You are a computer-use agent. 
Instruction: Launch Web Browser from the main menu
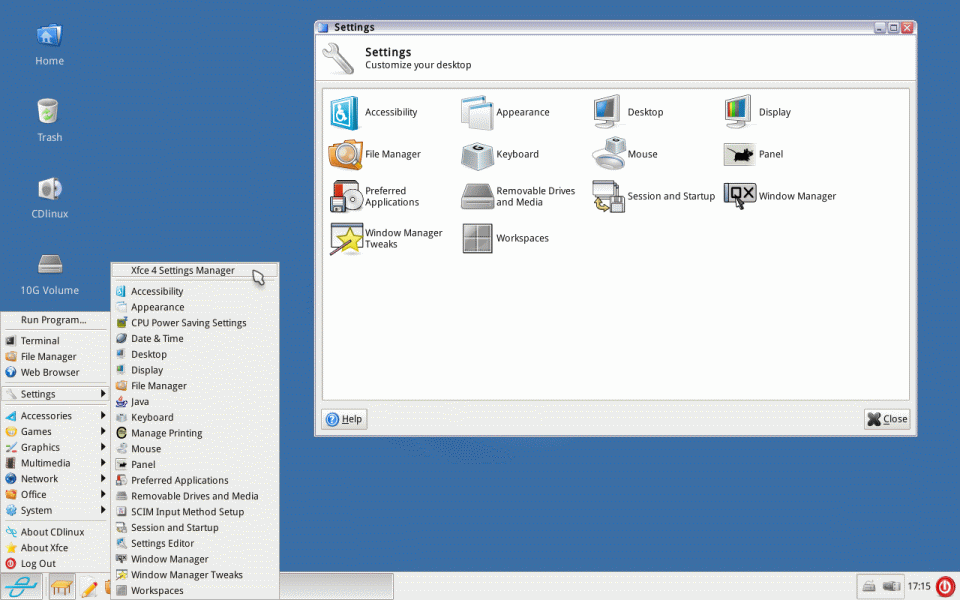54,373
